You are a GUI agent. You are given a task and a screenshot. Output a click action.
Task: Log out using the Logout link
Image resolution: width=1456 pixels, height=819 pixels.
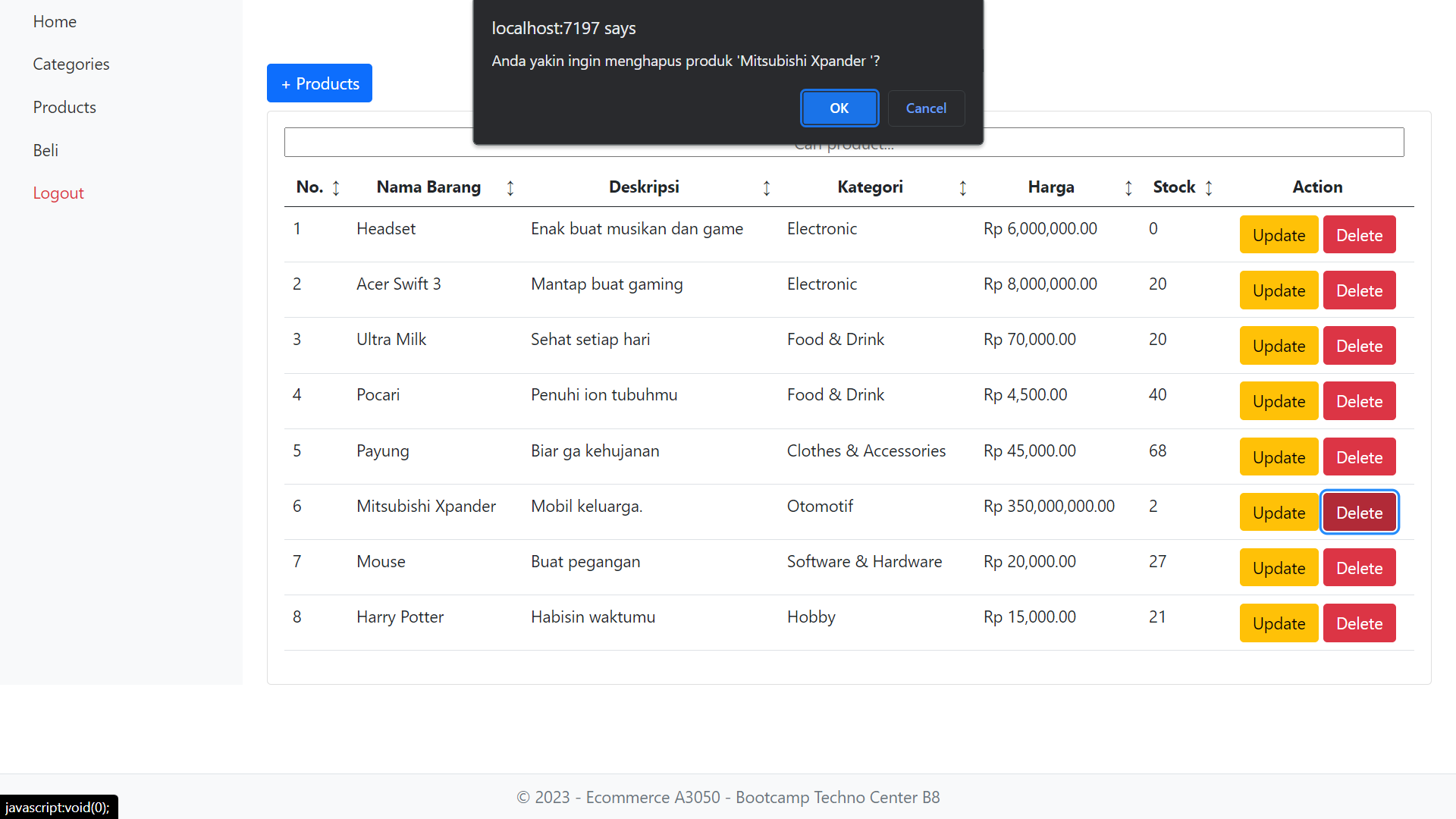[58, 193]
